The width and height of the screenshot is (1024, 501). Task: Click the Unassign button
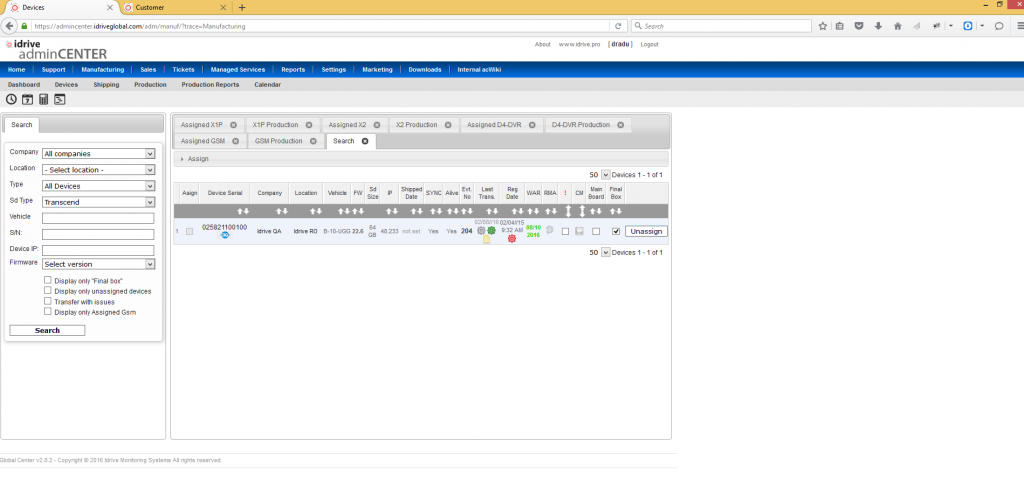[646, 231]
